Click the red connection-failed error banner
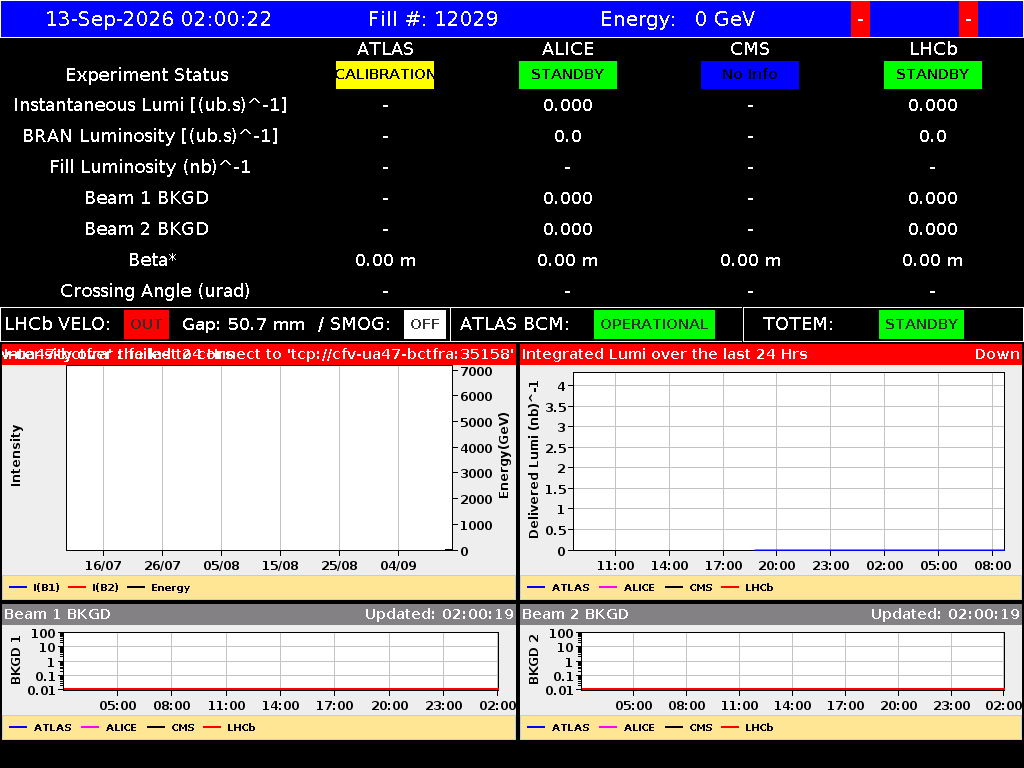Viewport: 1024px width, 768px height. click(x=259, y=355)
